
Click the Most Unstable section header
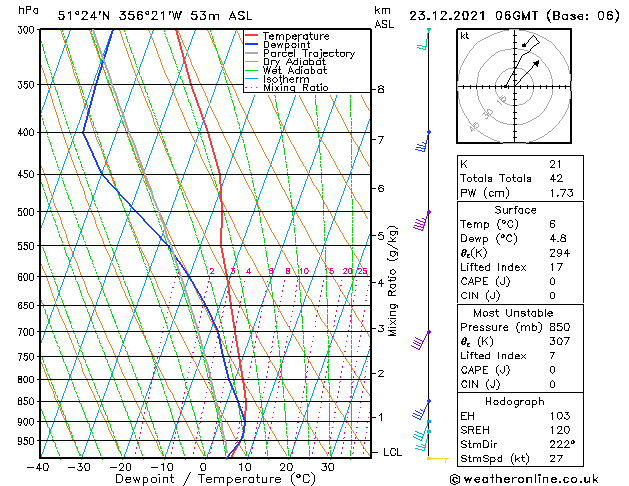(513, 313)
